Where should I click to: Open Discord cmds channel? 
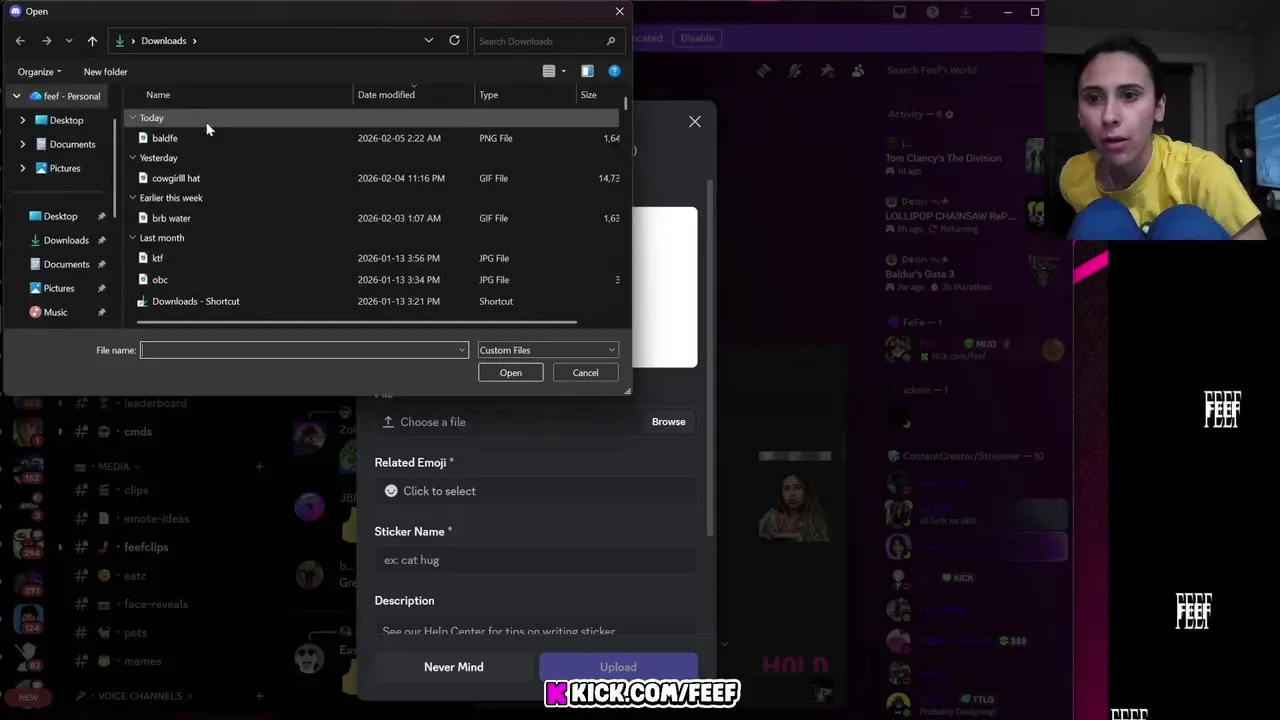(x=137, y=432)
